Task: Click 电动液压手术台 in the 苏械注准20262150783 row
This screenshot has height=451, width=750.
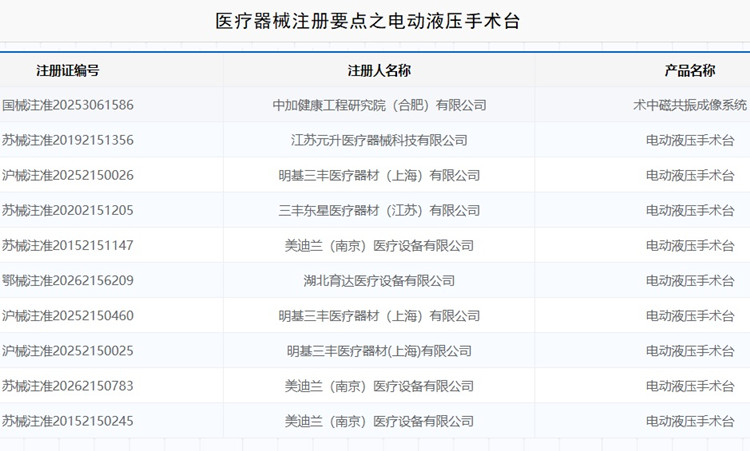Action: click(690, 386)
